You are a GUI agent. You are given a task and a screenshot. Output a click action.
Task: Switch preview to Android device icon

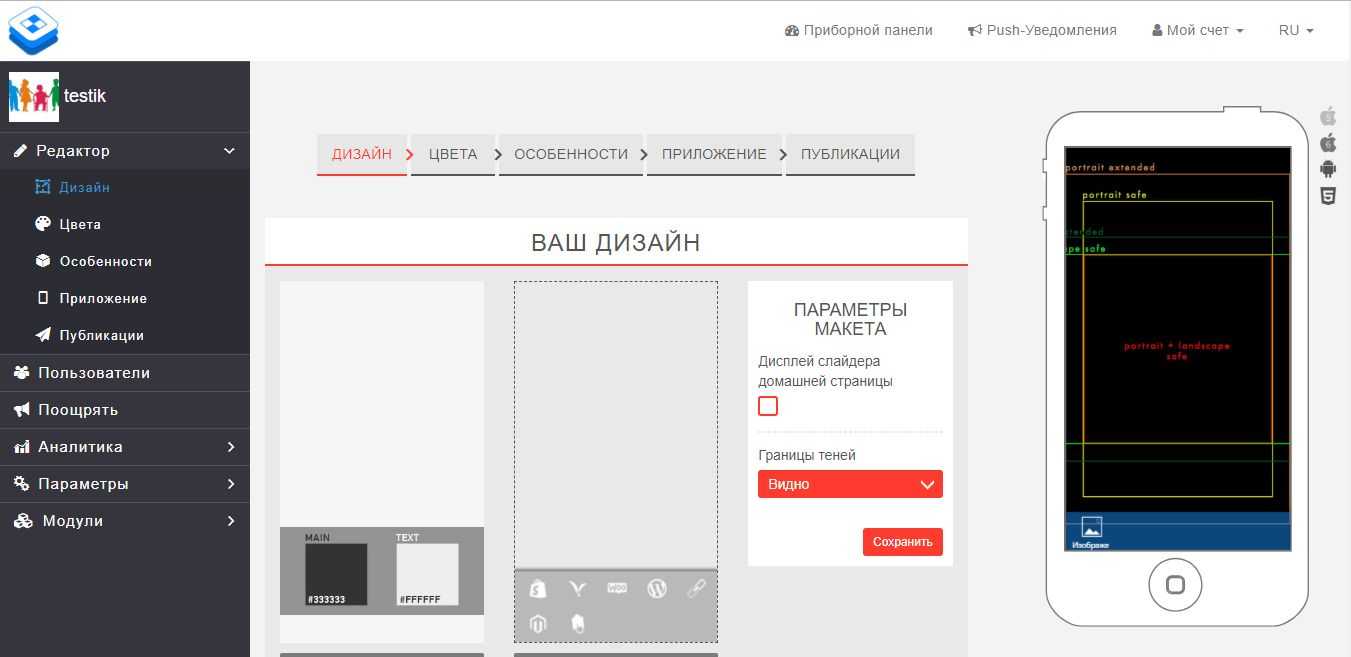1328,169
